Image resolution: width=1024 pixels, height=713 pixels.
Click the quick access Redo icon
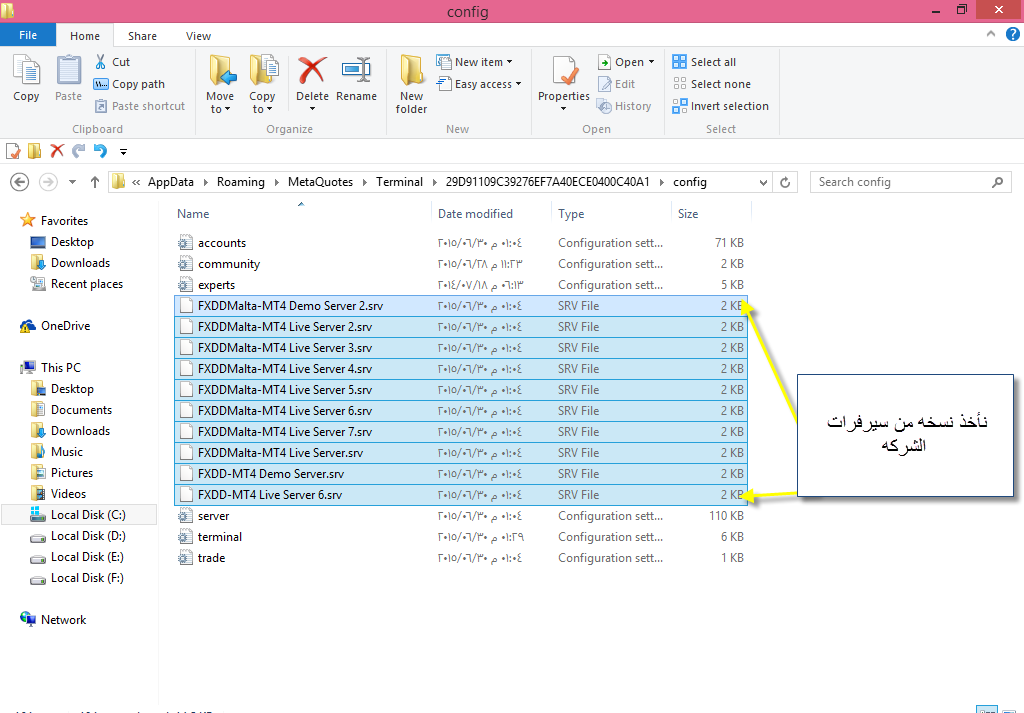78,151
